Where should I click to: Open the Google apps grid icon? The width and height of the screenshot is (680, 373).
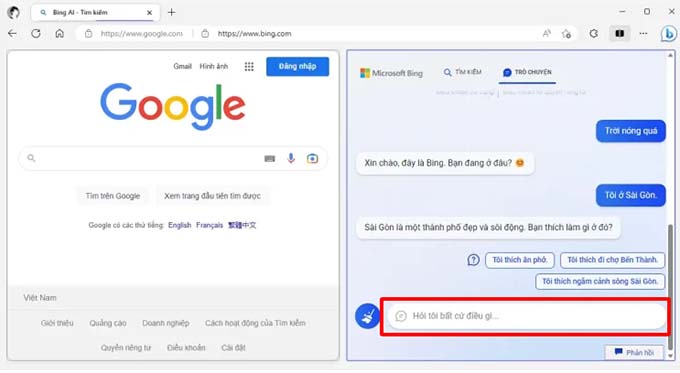point(249,66)
